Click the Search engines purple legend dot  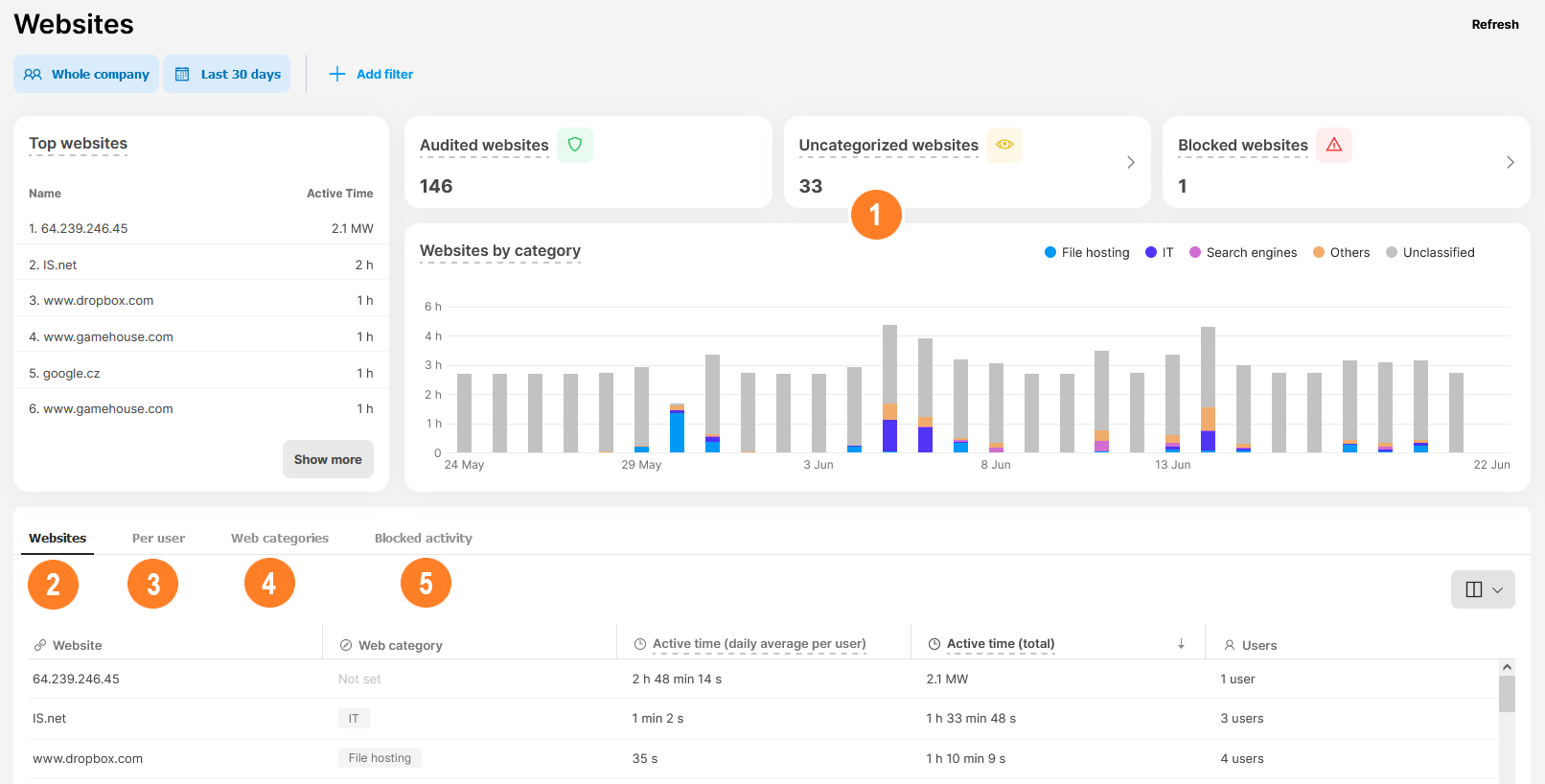click(x=1195, y=252)
